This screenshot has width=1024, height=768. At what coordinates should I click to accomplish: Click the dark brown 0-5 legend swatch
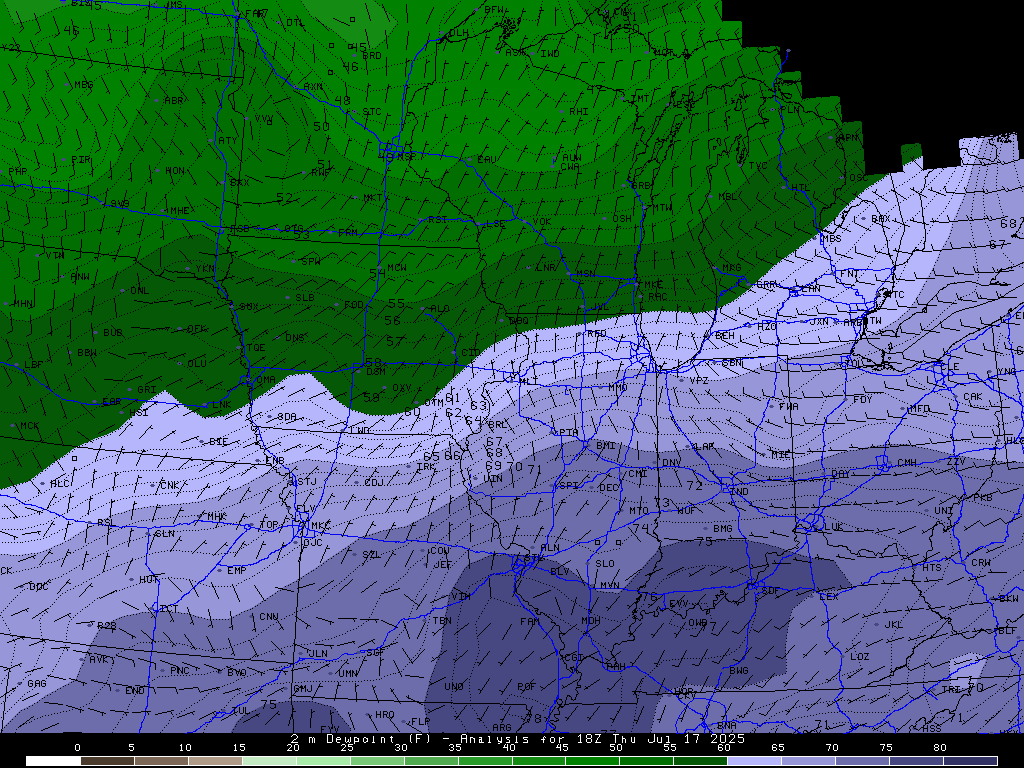tap(107, 761)
